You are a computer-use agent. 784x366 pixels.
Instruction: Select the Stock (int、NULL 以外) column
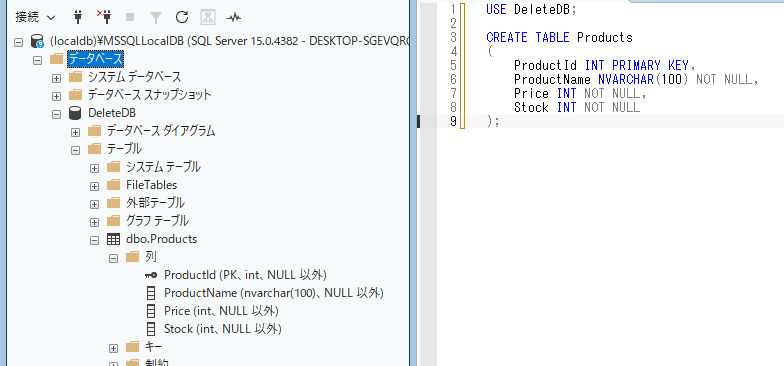(222, 328)
